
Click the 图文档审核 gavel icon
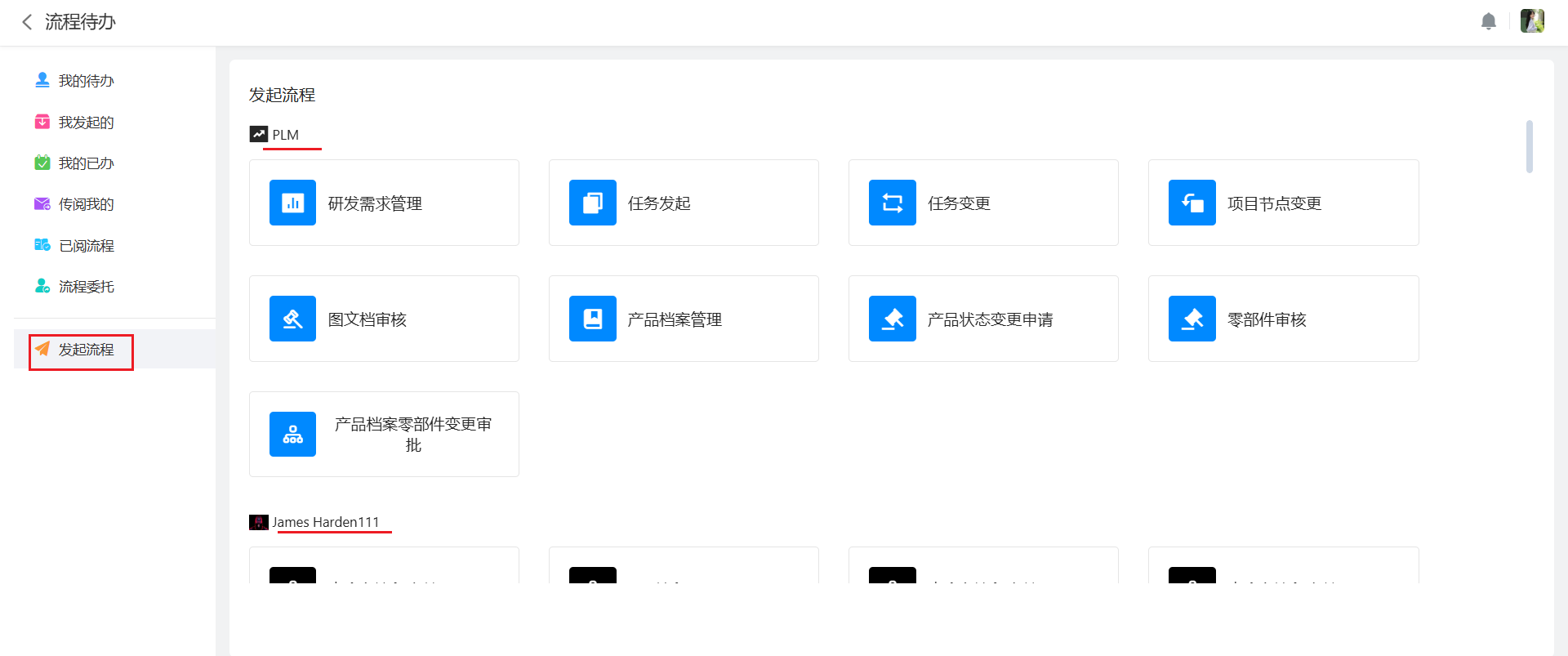292,319
